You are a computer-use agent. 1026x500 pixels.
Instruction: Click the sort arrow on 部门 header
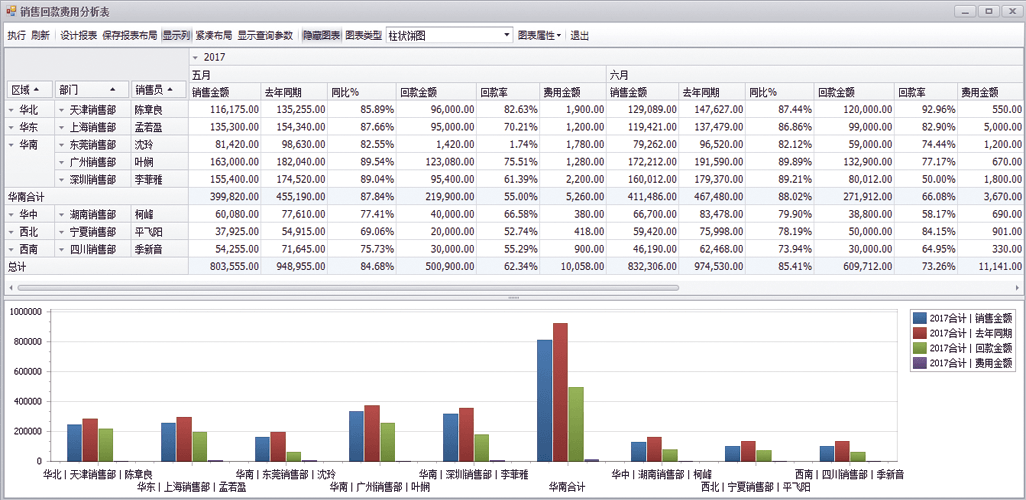point(113,90)
